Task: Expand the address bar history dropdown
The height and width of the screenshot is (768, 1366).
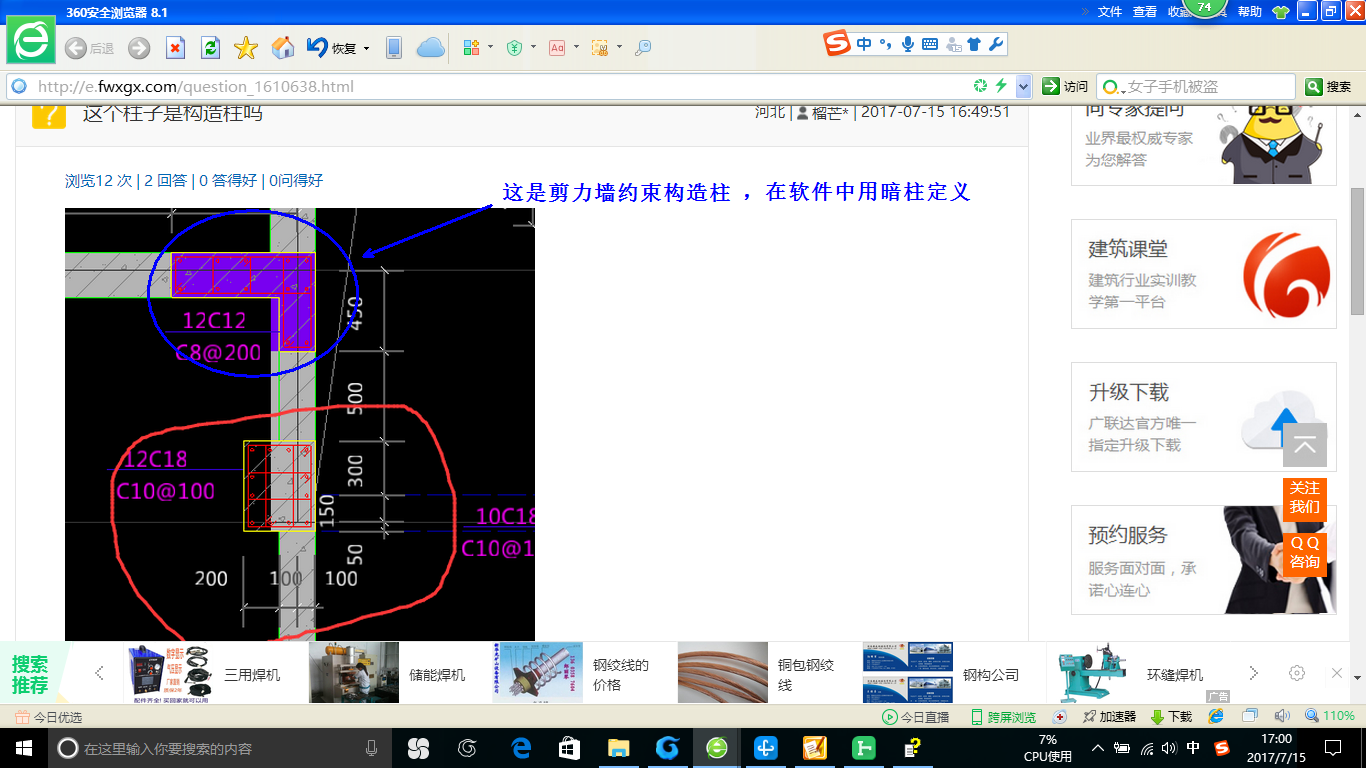Action: pos(1023,87)
